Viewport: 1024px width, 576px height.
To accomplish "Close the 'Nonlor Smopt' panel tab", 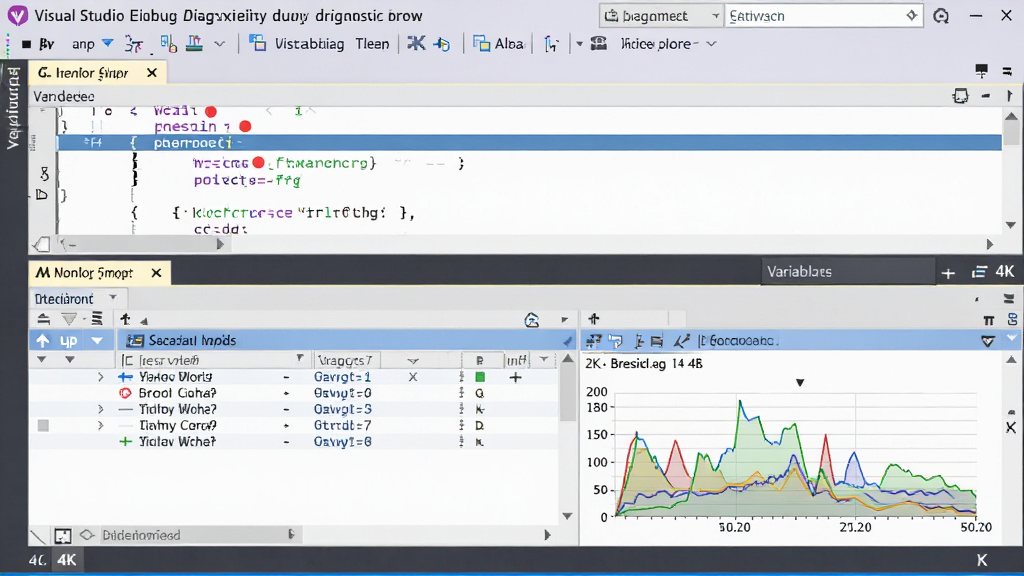I will (156, 273).
